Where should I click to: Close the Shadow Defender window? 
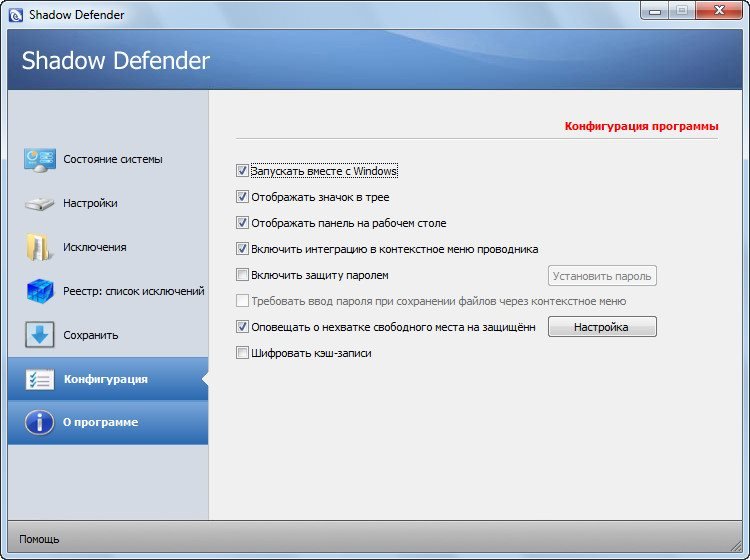point(719,11)
